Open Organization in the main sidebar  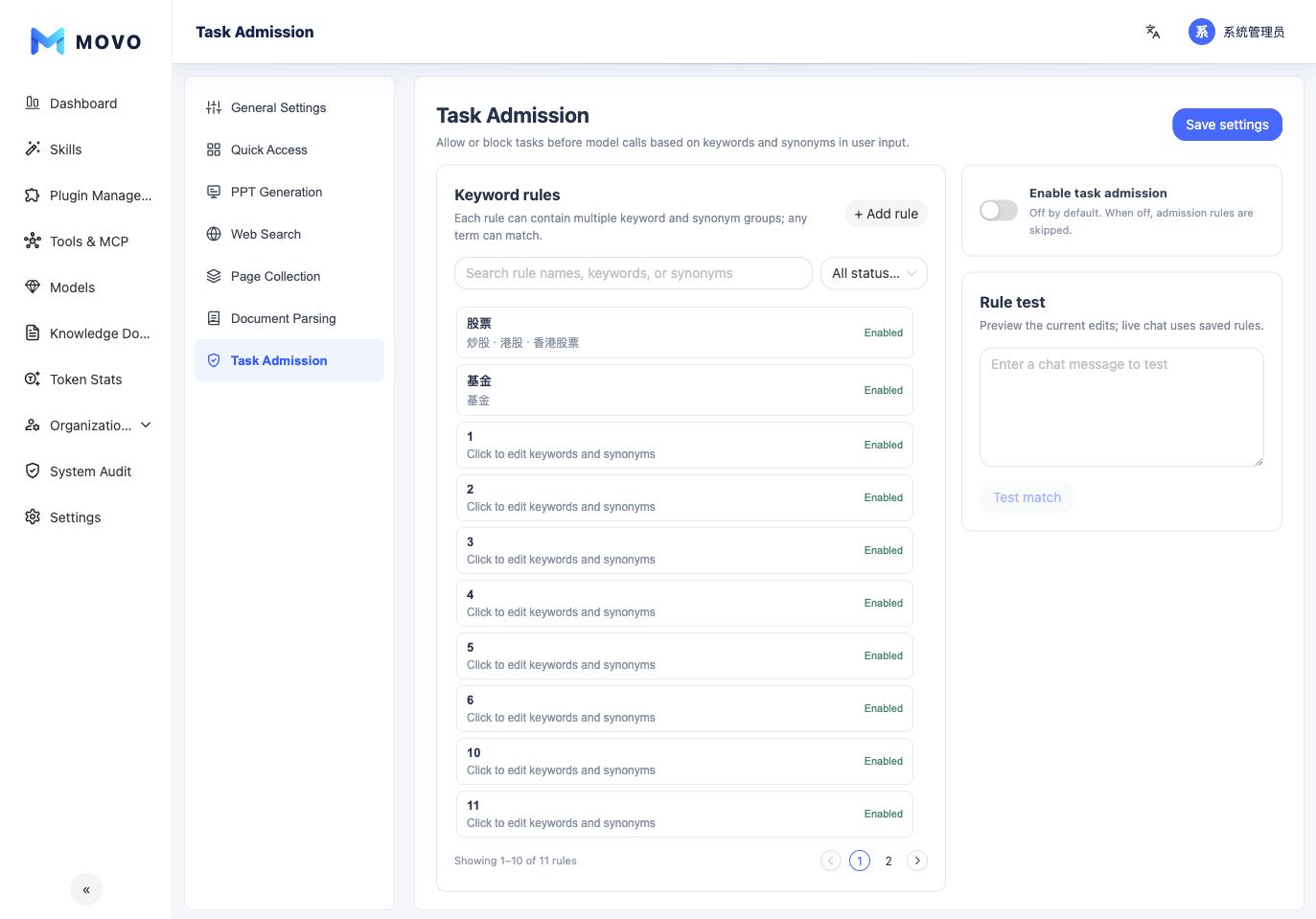(x=86, y=425)
